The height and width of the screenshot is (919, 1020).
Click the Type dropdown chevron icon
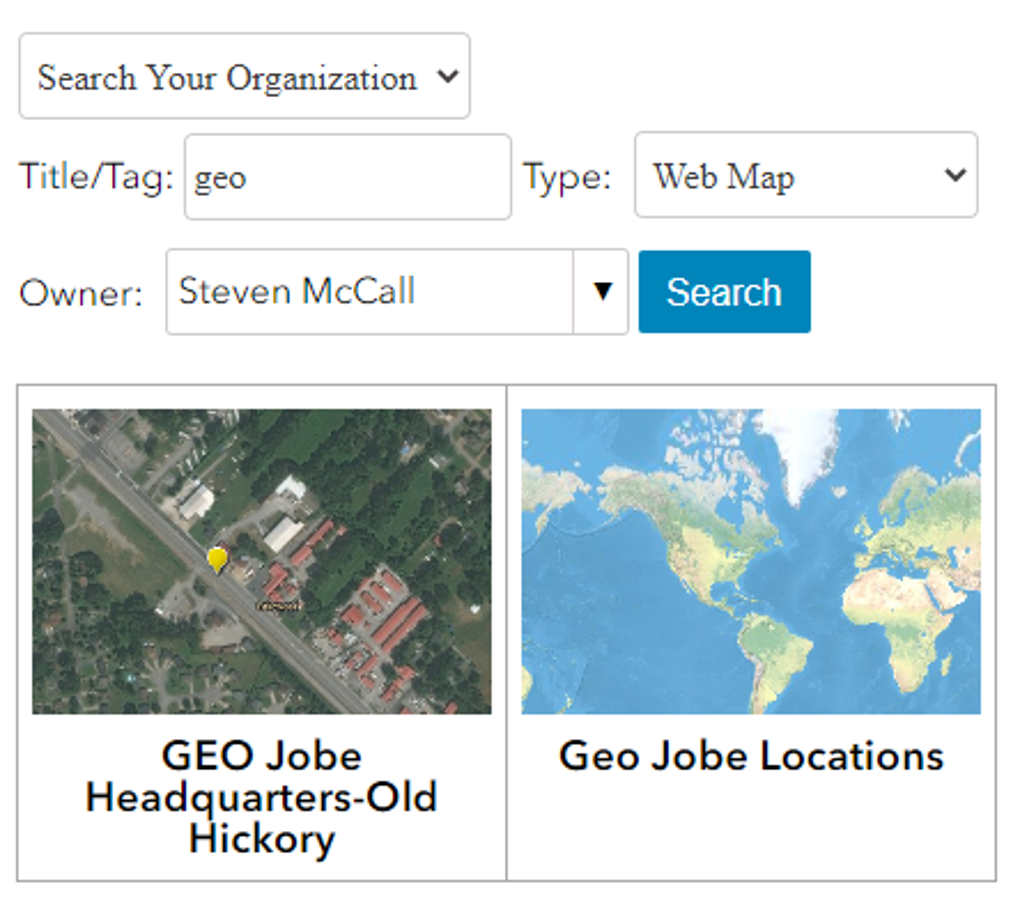955,177
